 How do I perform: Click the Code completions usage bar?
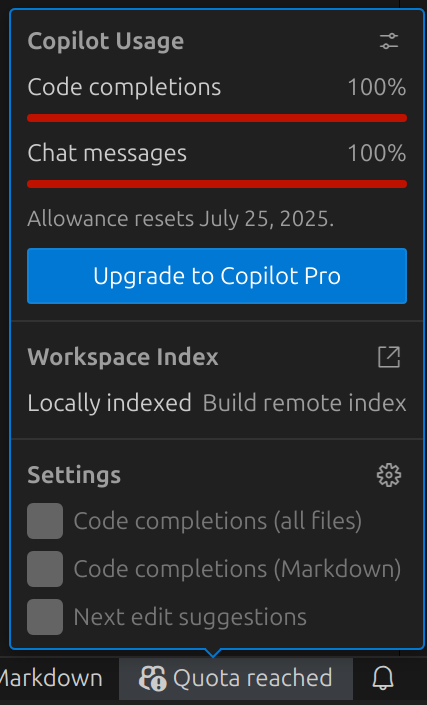pyautogui.click(x=217, y=118)
